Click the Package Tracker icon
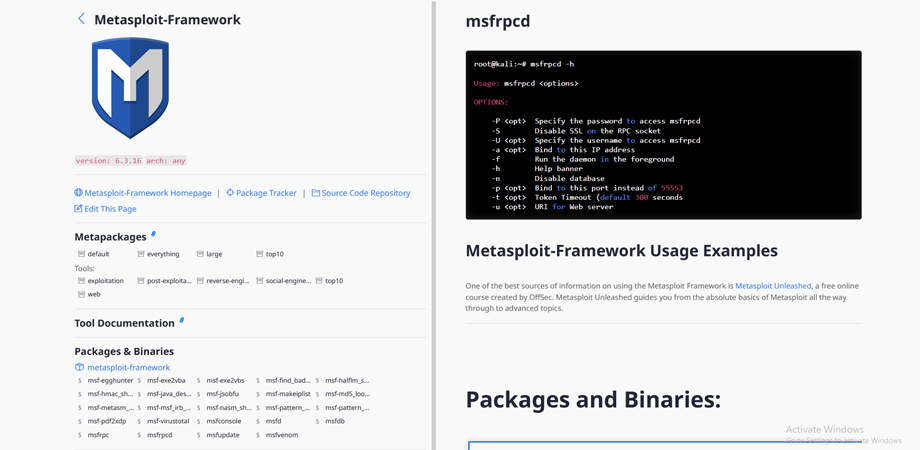The width and height of the screenshot is (920, 450). point(230,192)
